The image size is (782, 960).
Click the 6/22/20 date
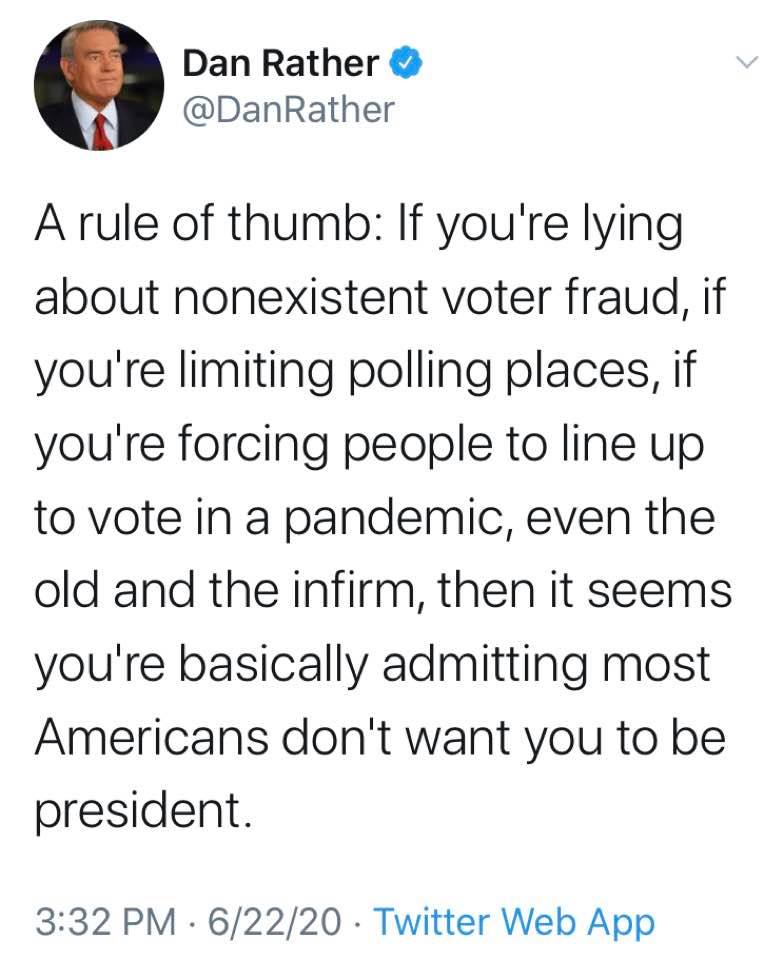coord(274,921)
